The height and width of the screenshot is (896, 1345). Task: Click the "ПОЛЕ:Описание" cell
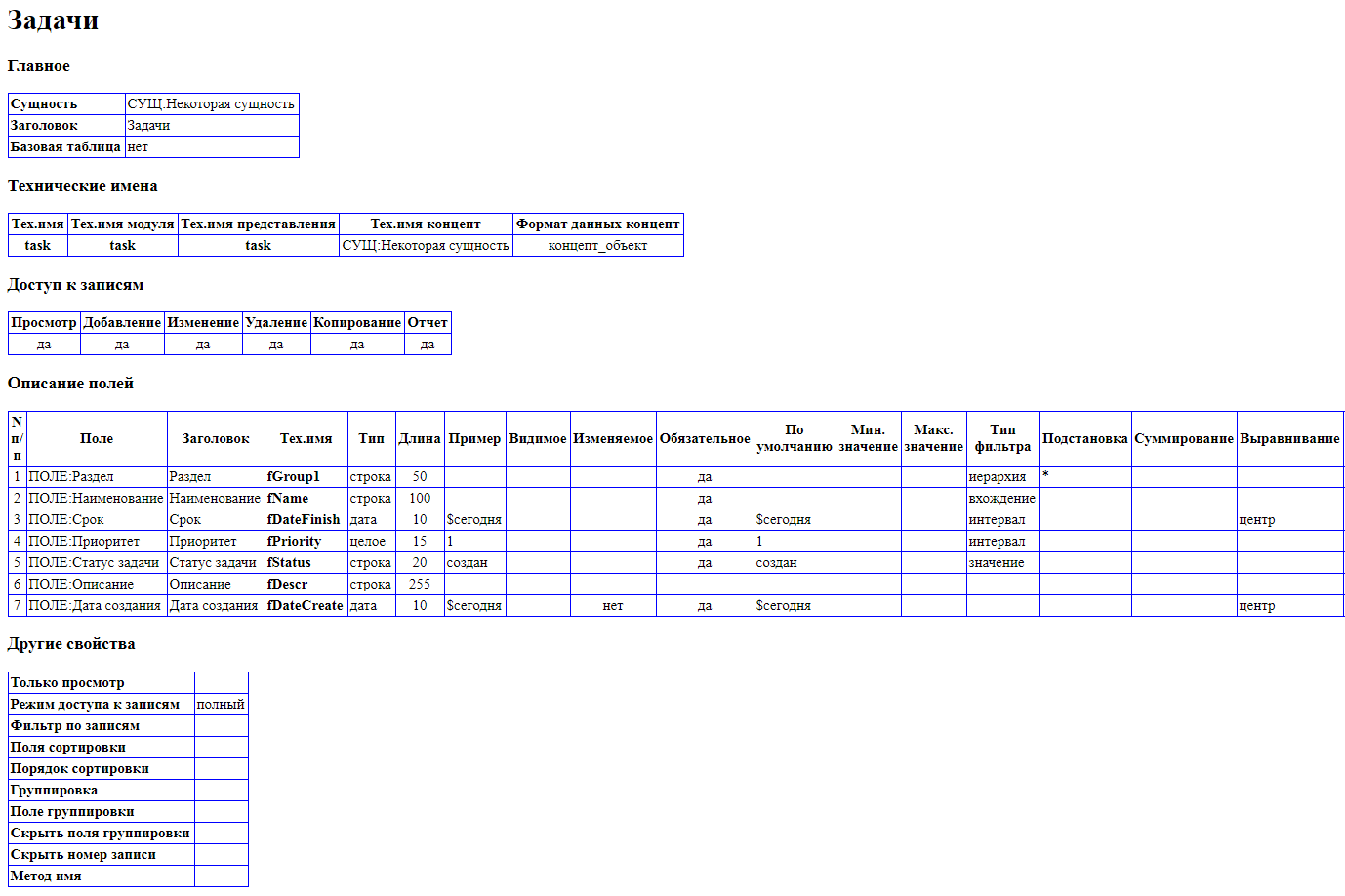tap(97, 584)
